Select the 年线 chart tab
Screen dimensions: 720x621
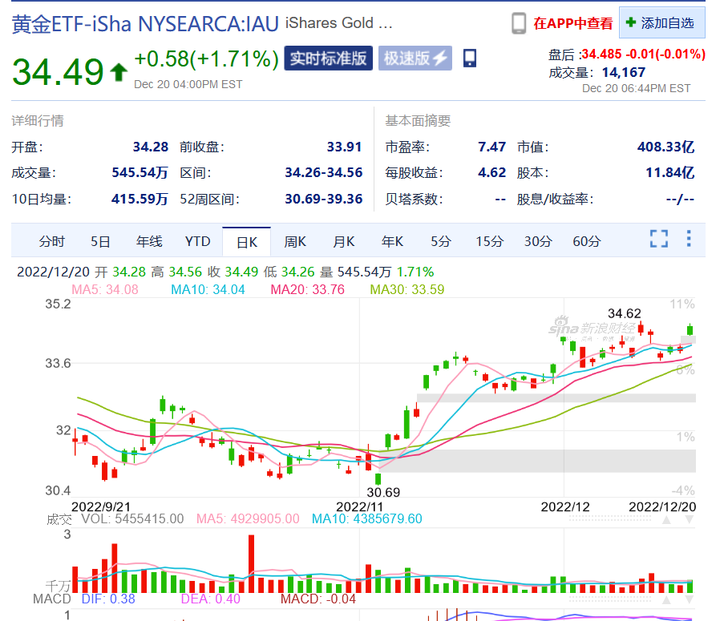[x=149, y=241]
